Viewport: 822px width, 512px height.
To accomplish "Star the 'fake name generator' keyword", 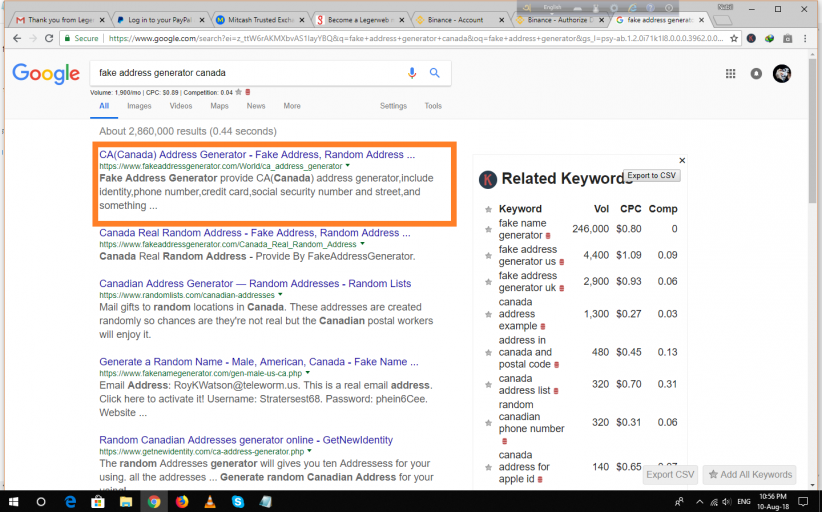I will click(488, 229).
